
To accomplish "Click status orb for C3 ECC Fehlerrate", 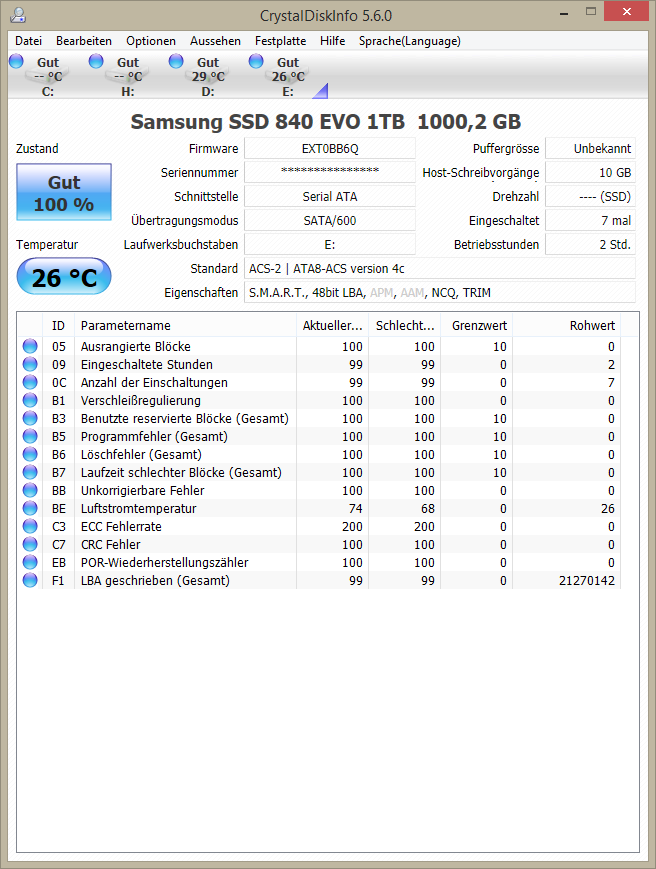I will [x=30, y=526].
